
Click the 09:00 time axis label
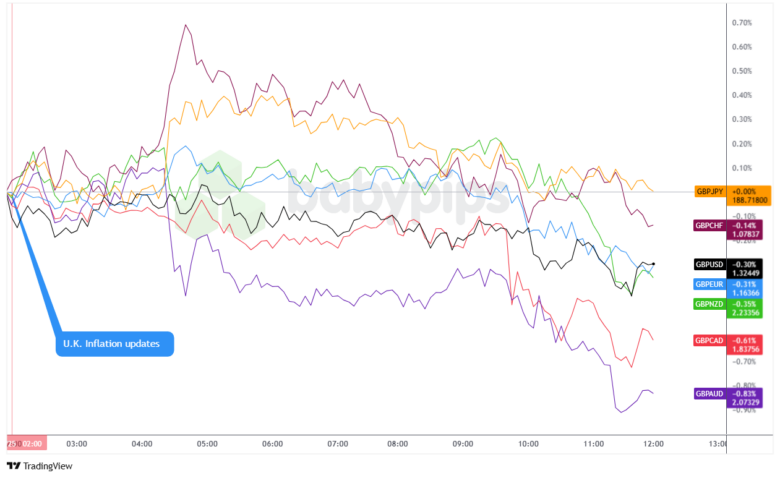[463, 443]
